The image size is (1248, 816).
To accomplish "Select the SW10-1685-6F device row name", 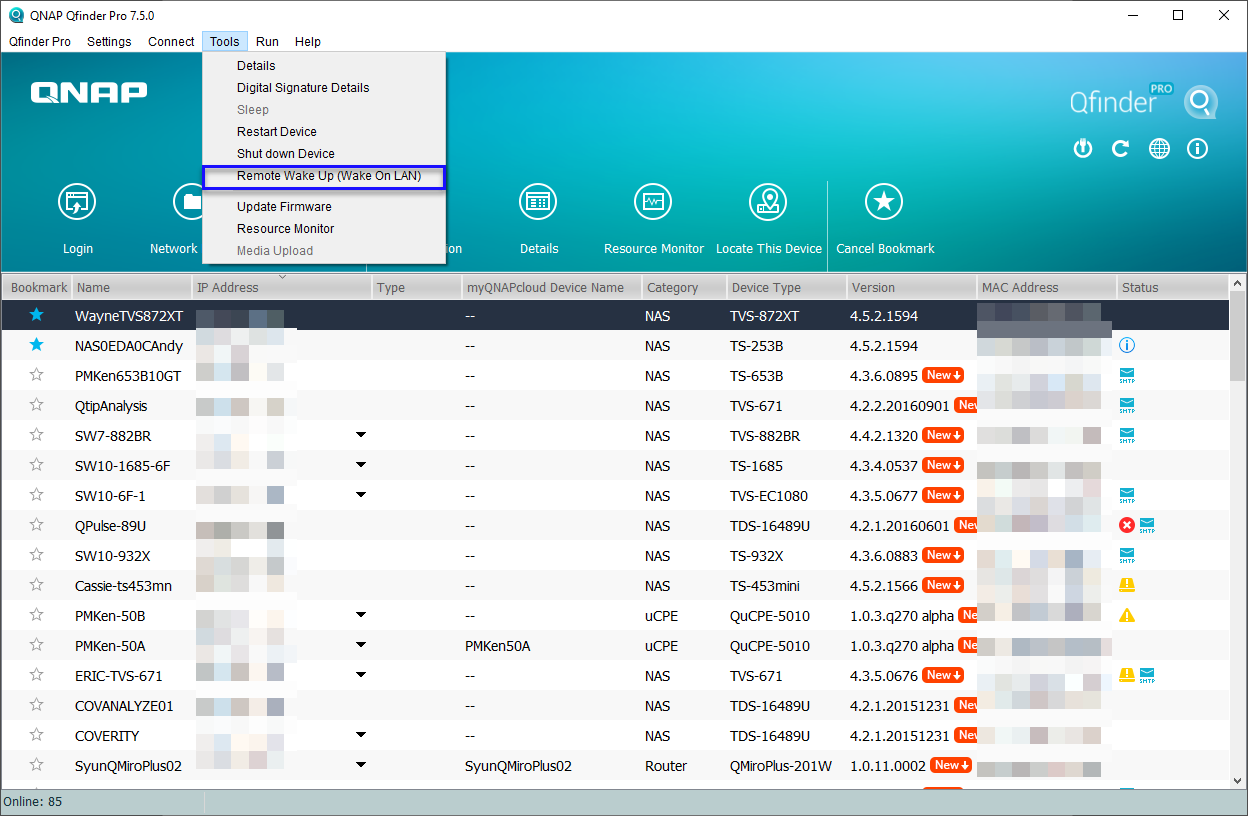I will click(123, 466).
